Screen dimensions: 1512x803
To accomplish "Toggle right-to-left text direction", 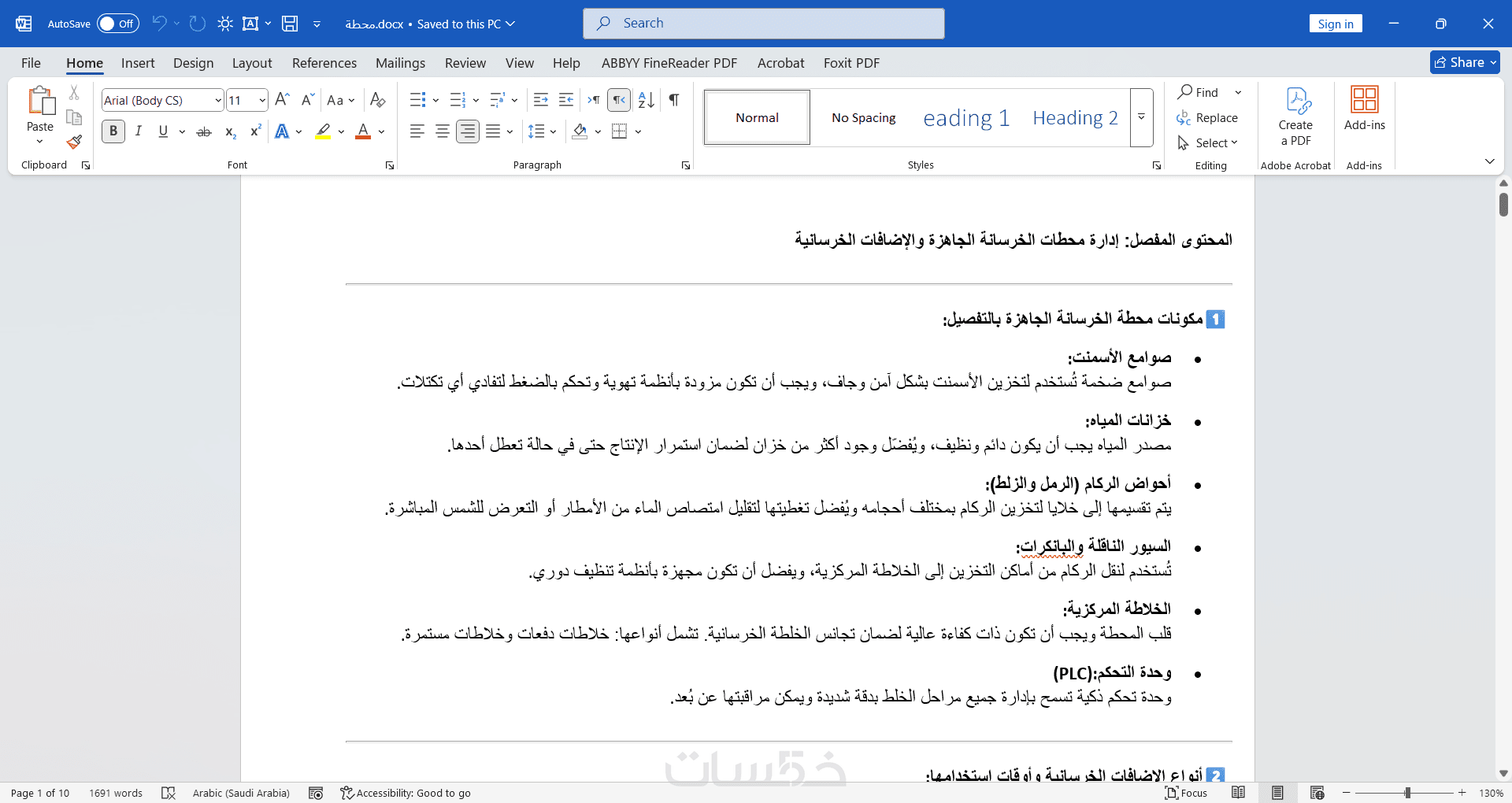I will point(619,100).
